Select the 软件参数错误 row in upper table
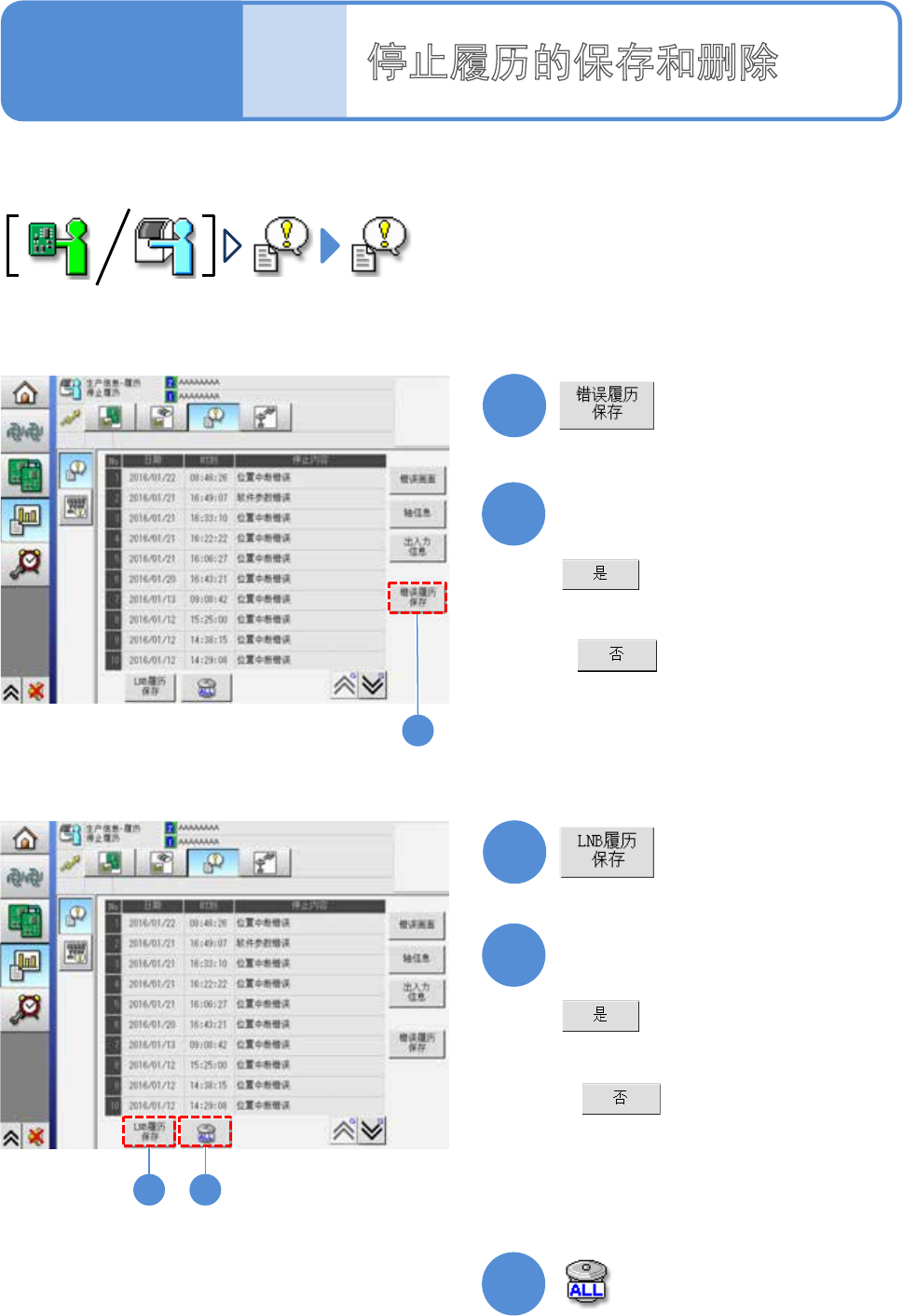 point(245,498)
